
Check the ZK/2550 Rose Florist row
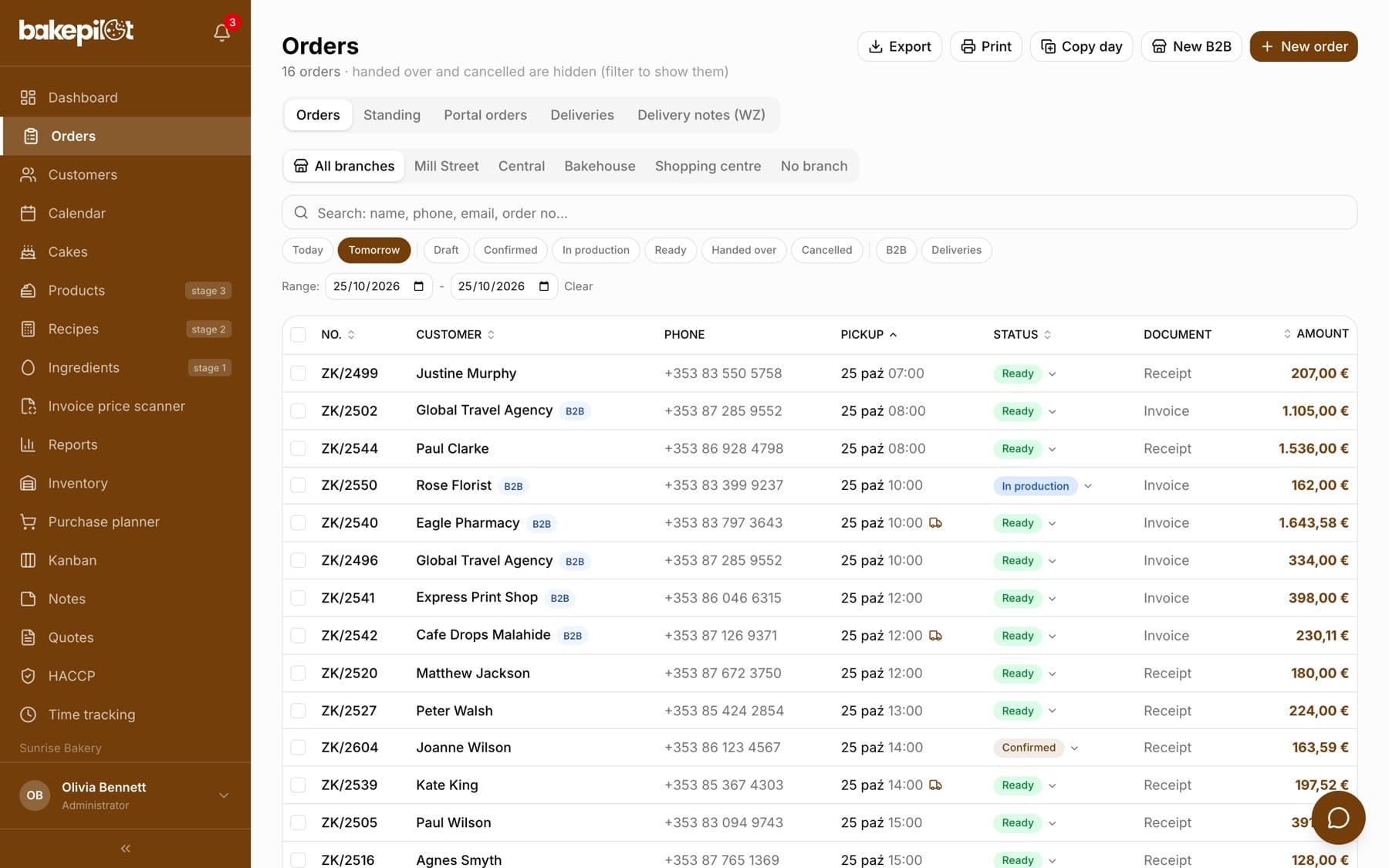(x=298, y=485)
